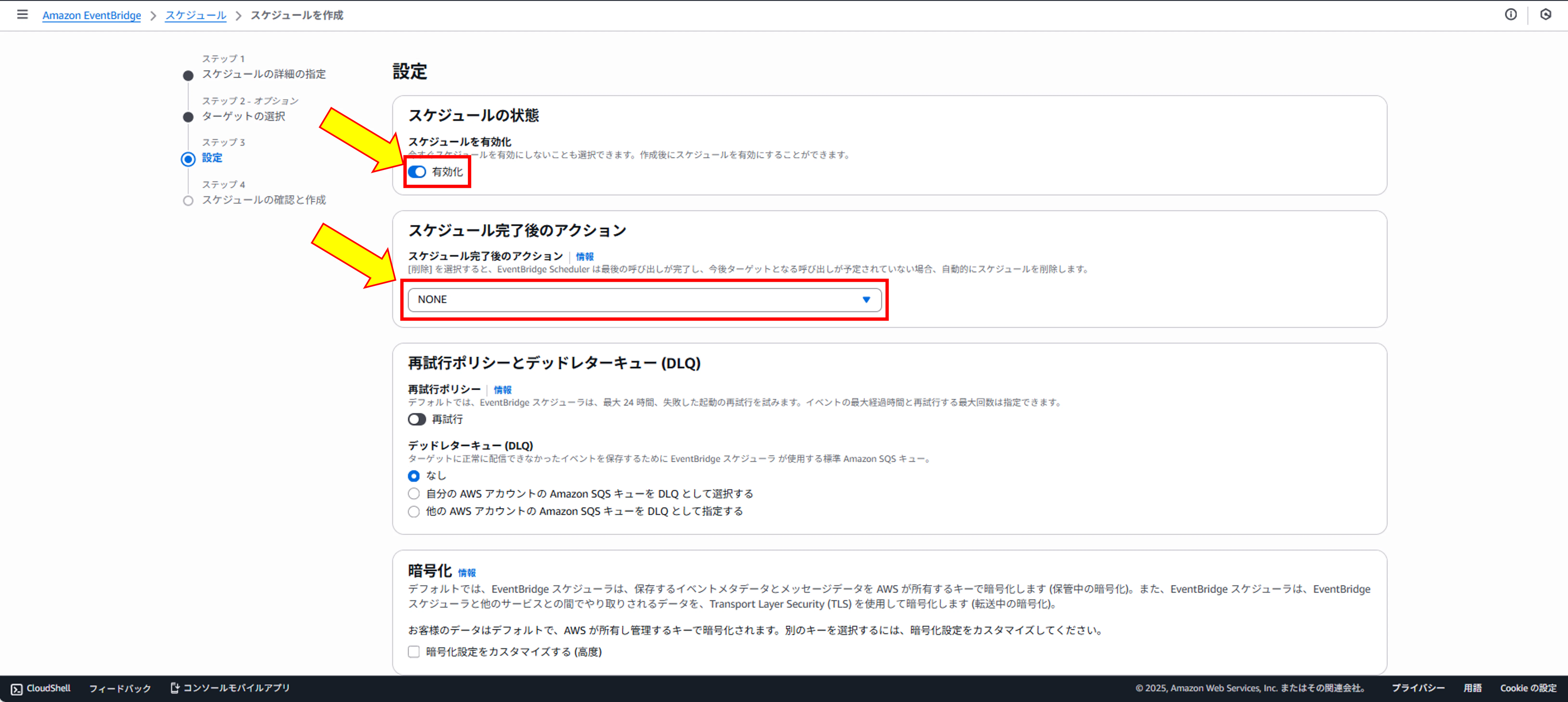Toggle the スケジュールを有効化 switch
The image size is (1568, 702).
(x=417, y=172)
